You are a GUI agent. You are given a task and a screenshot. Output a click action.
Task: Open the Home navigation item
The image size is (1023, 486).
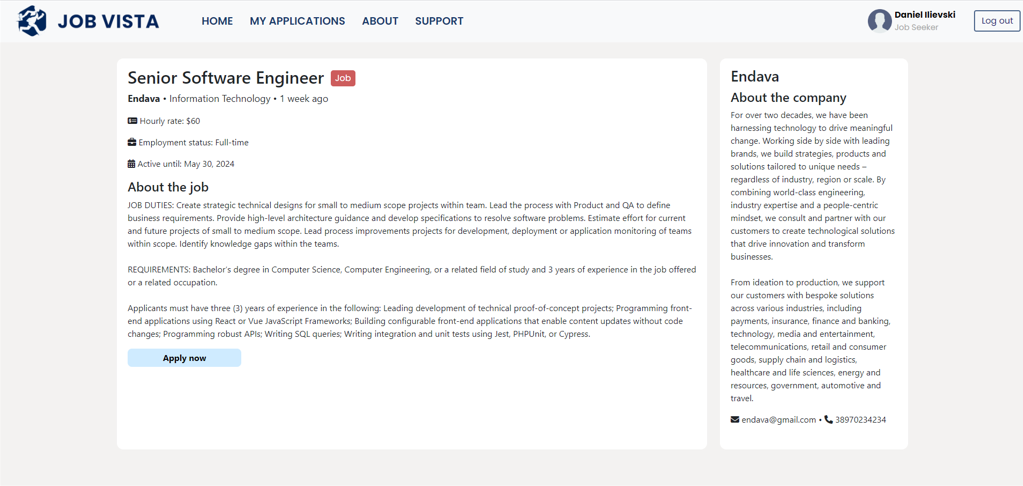coord(217,21)
